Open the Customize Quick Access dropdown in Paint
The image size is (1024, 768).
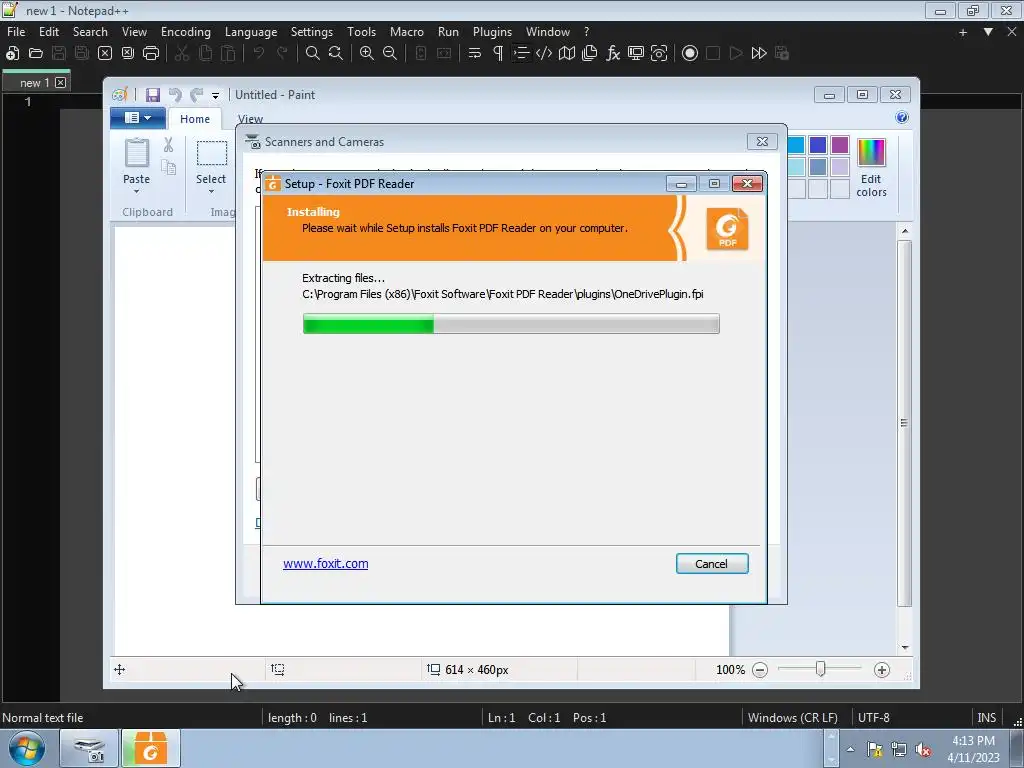(x=216, y=96)
